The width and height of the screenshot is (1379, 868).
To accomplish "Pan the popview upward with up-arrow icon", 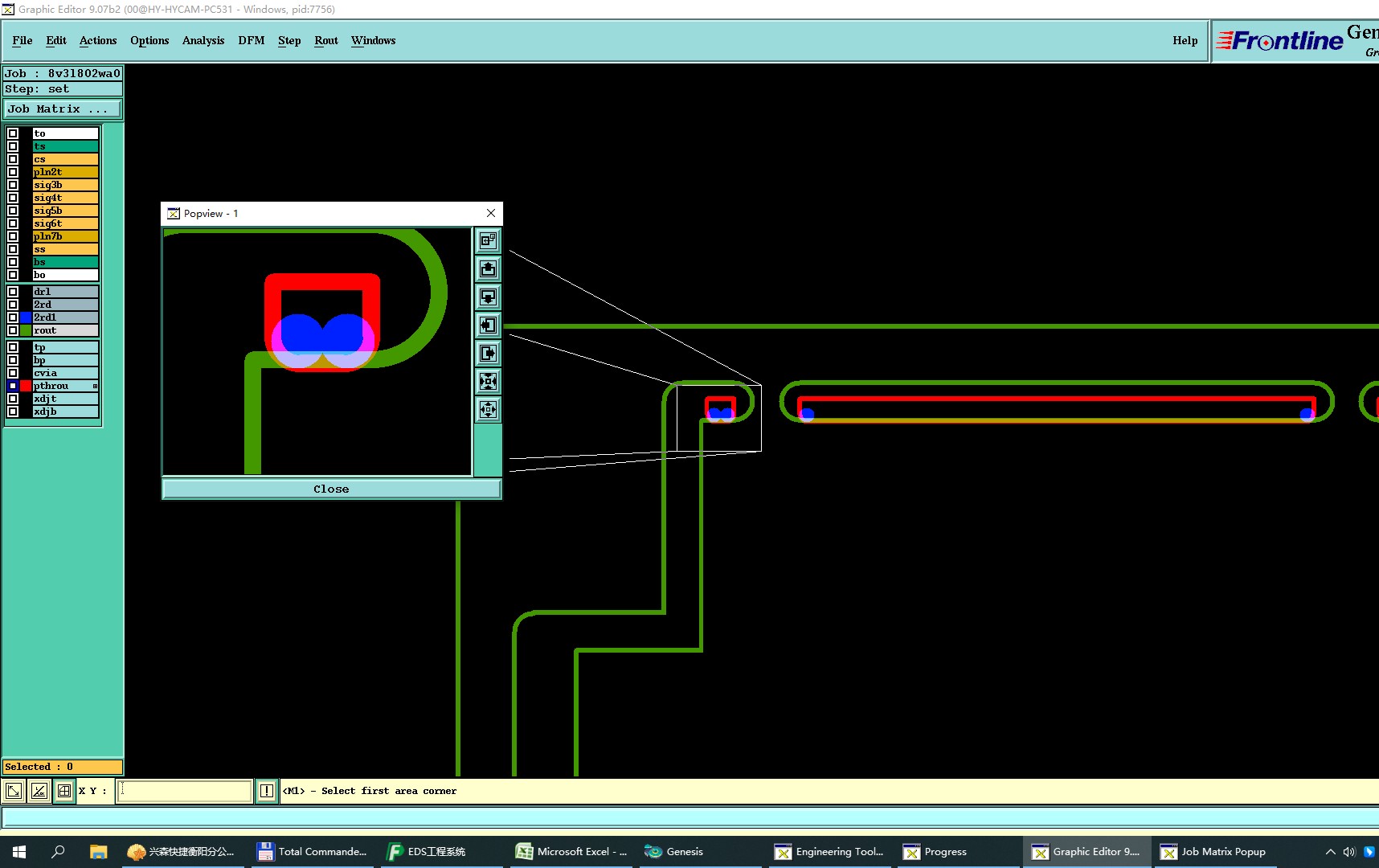I will tap(488, 268).
